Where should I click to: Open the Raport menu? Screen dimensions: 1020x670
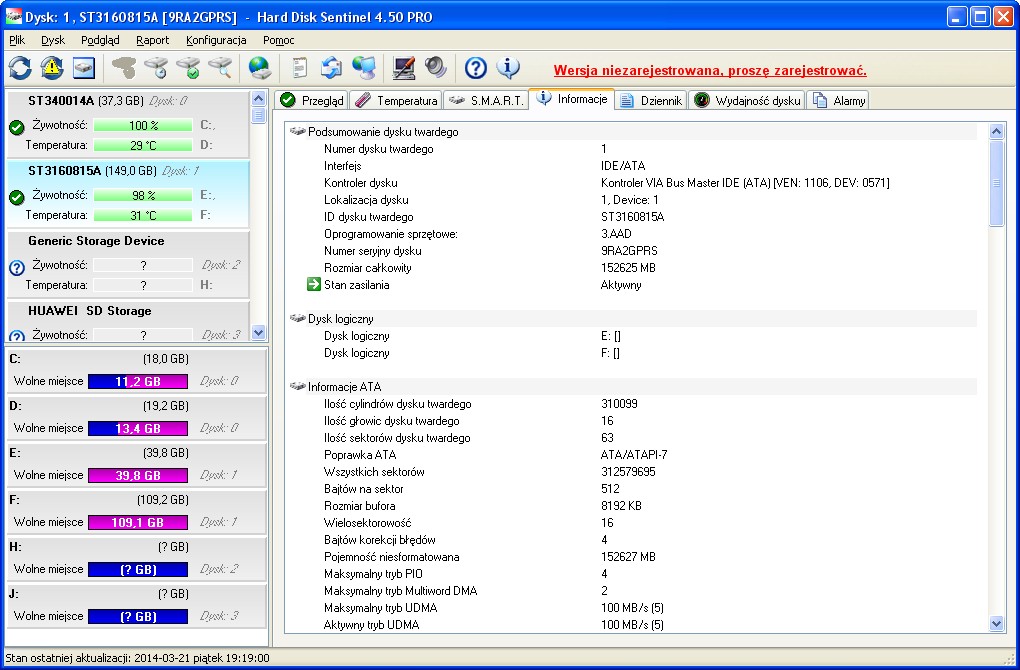click(153, 40)
